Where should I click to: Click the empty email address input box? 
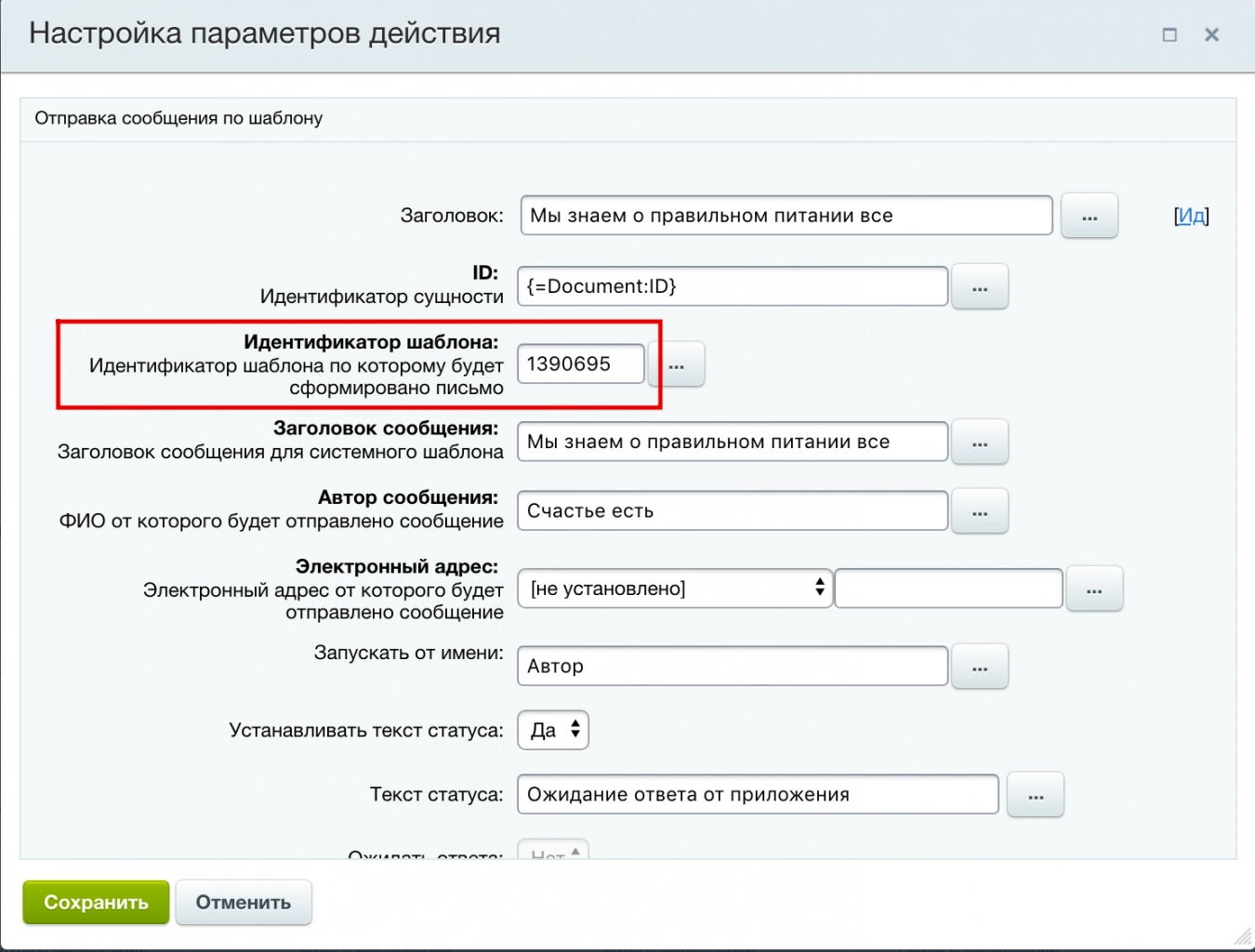coord(947,588)
